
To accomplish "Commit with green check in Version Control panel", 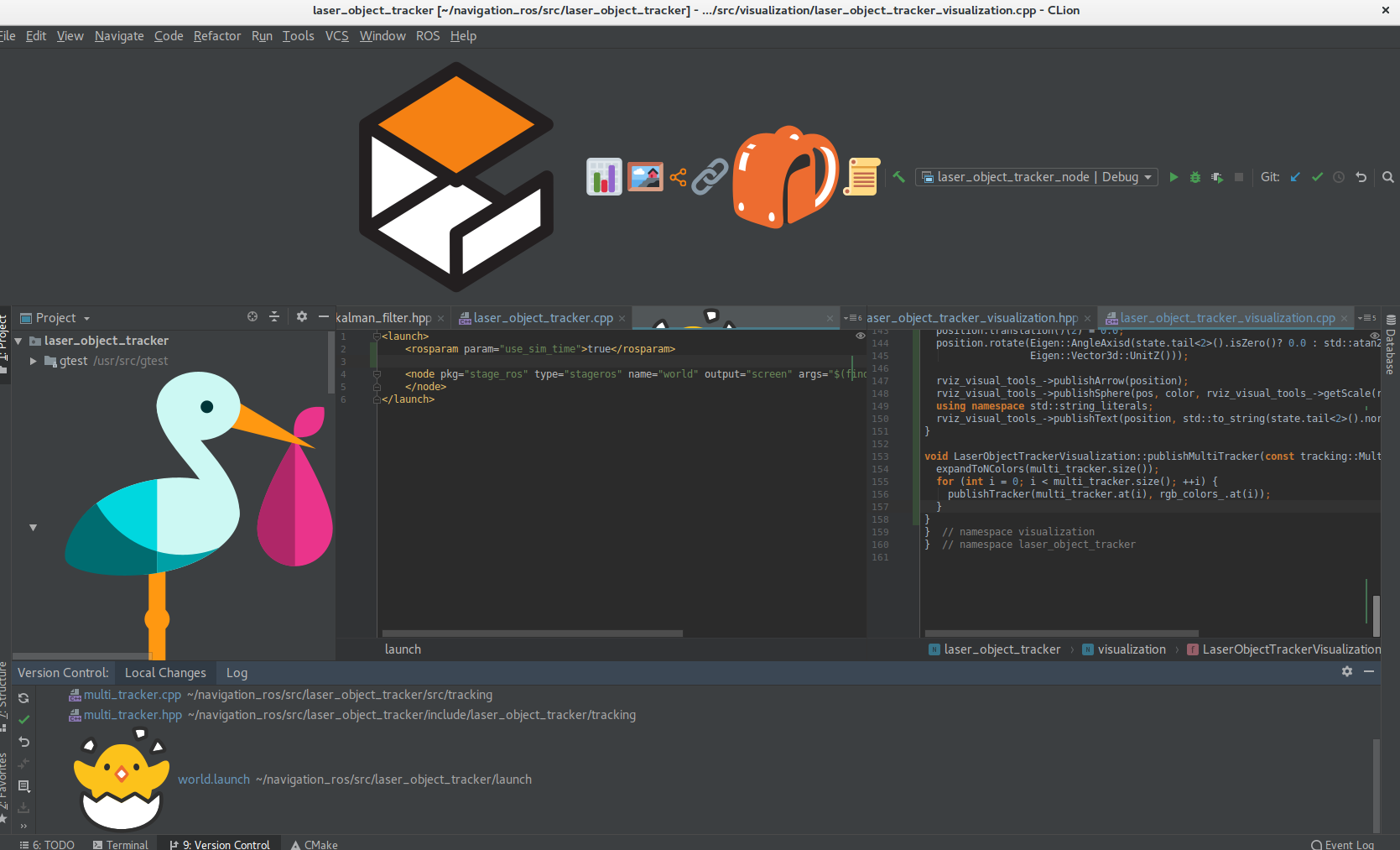I will point(23,720).
